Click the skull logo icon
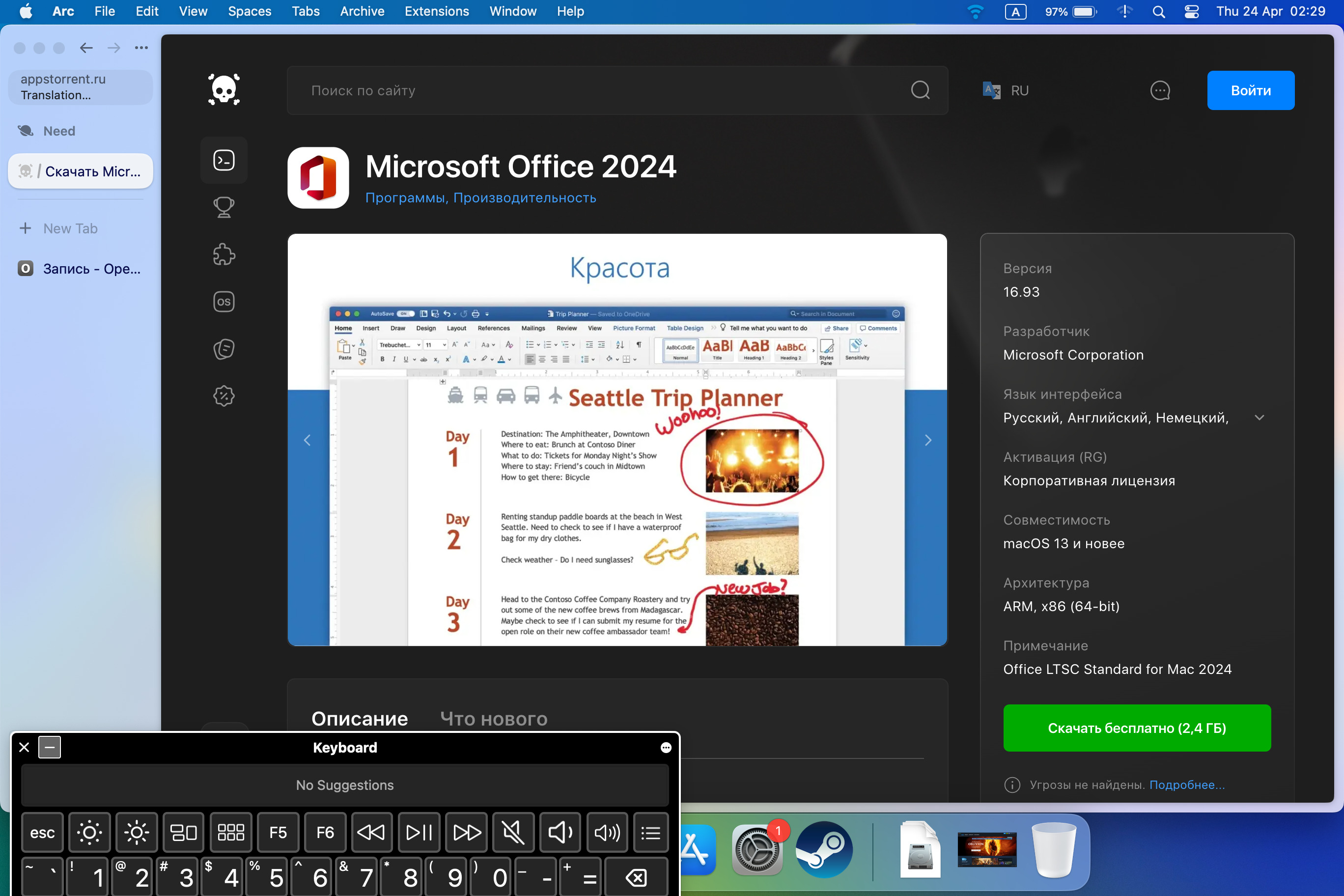This screenshot has width=1344, height=896. 224,90
